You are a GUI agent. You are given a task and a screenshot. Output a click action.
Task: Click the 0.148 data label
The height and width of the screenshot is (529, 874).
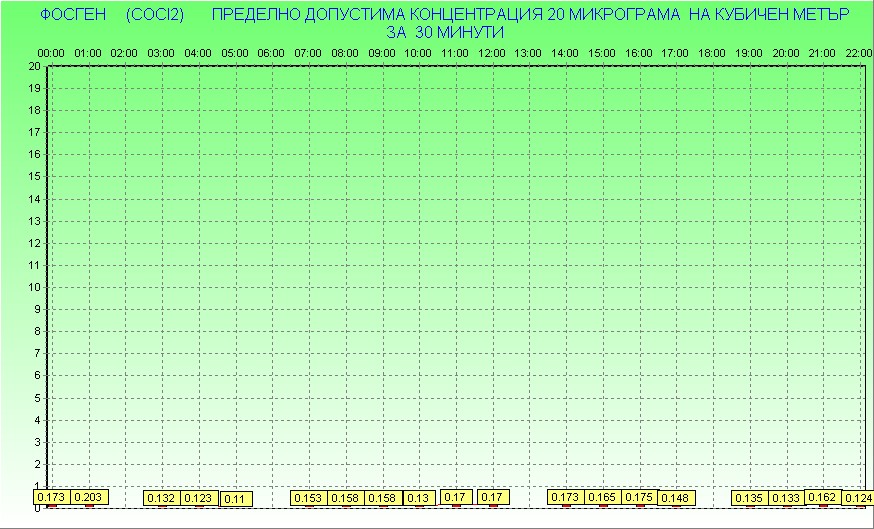coord(676,498)
